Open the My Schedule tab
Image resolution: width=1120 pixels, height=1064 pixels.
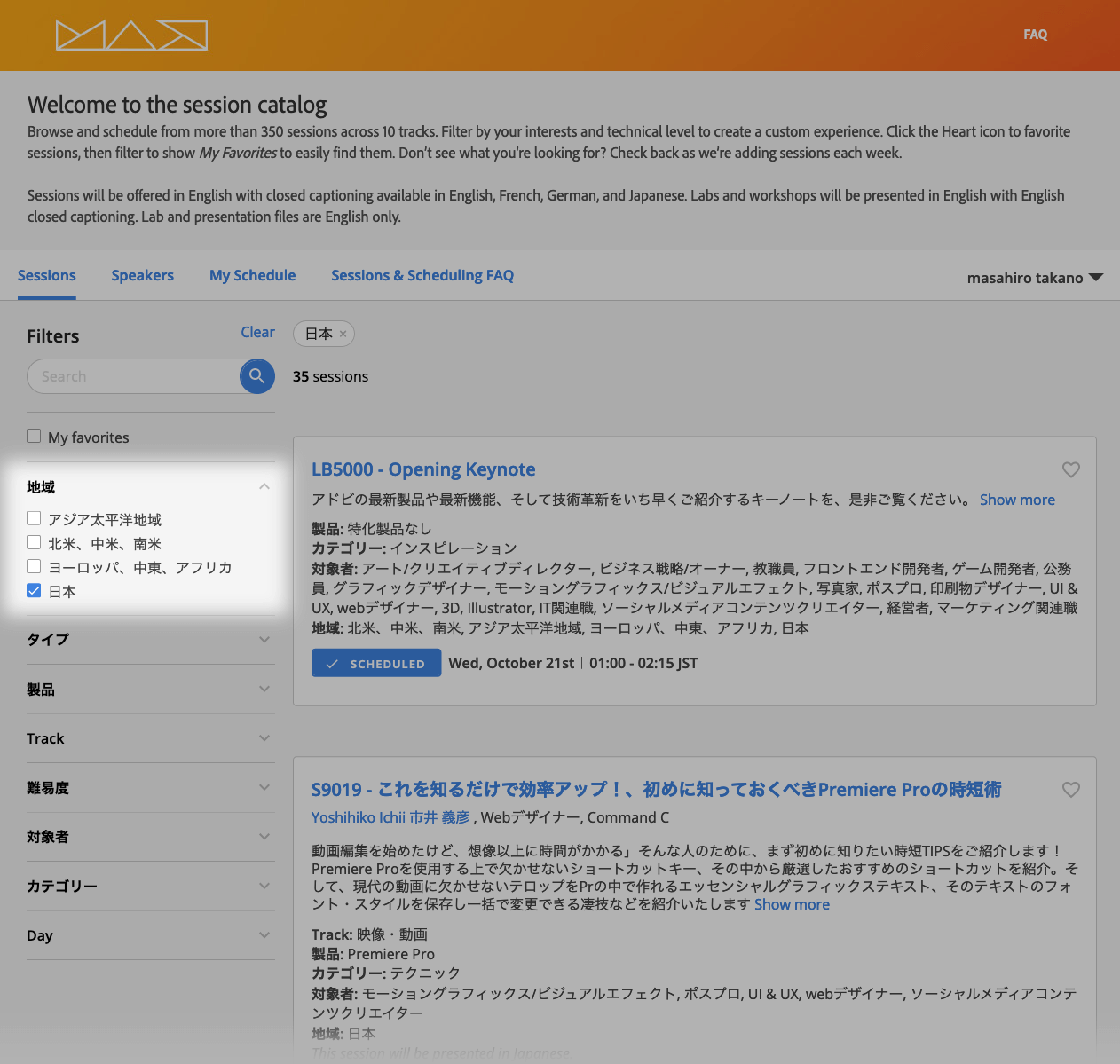[253, 275]
